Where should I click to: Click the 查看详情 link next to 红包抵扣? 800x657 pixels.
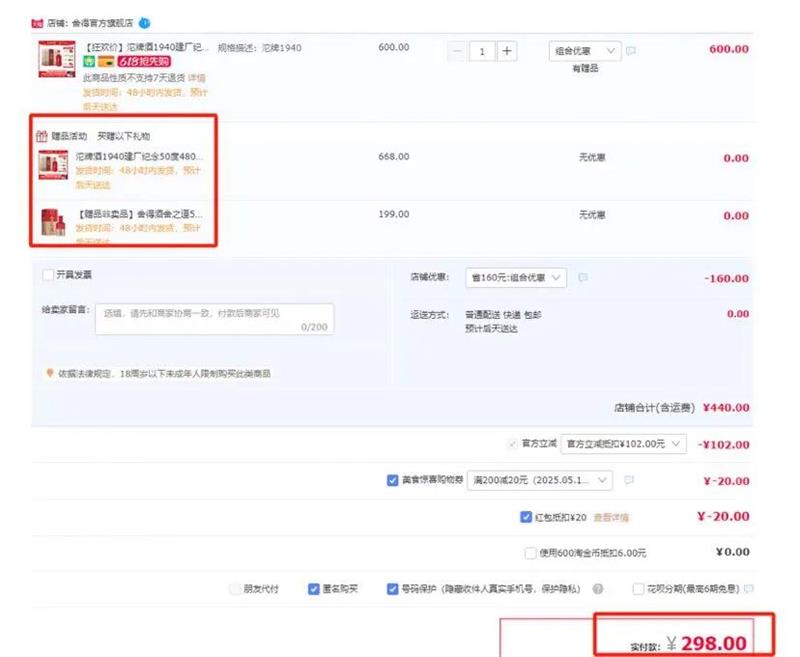point(611,517)
